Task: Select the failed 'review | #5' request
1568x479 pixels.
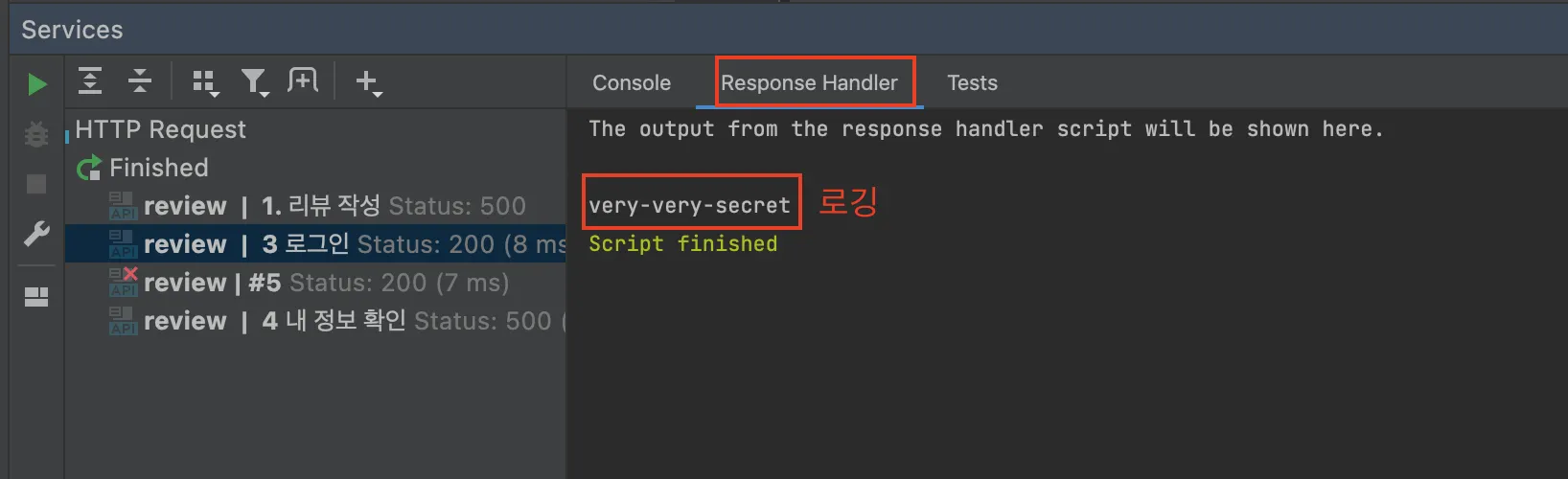Action: coord(326,283)
